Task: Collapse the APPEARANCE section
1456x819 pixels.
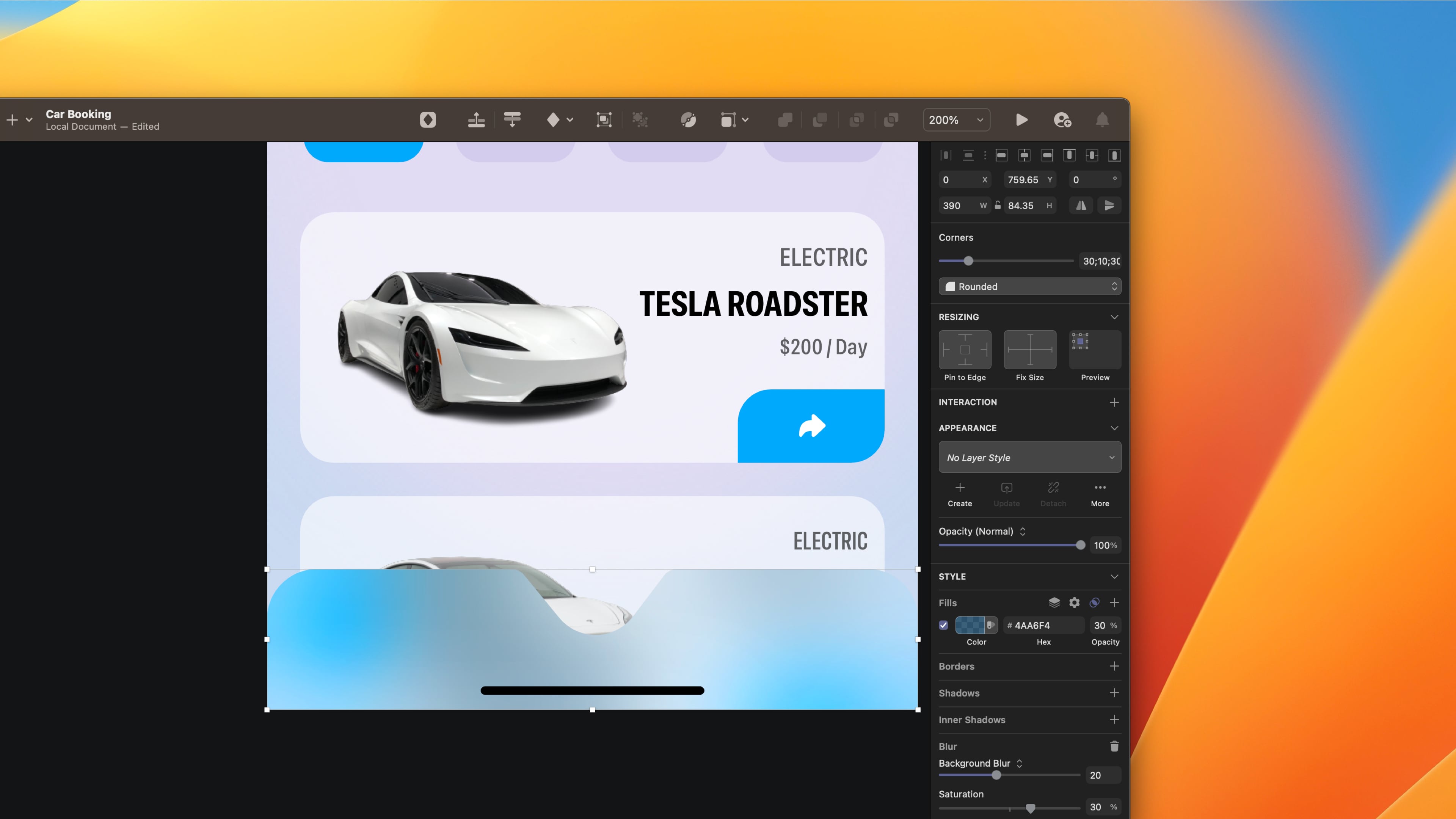Action: [1114, 428]
